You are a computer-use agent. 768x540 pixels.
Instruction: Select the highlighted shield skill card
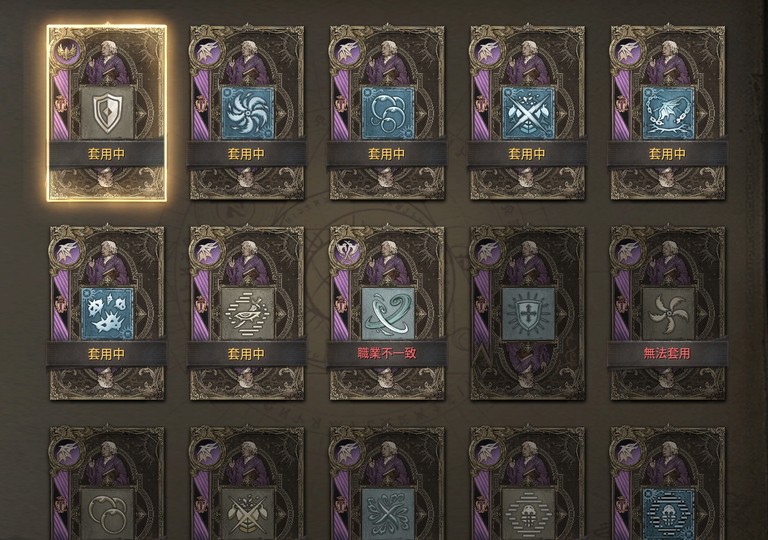(107, 113)
